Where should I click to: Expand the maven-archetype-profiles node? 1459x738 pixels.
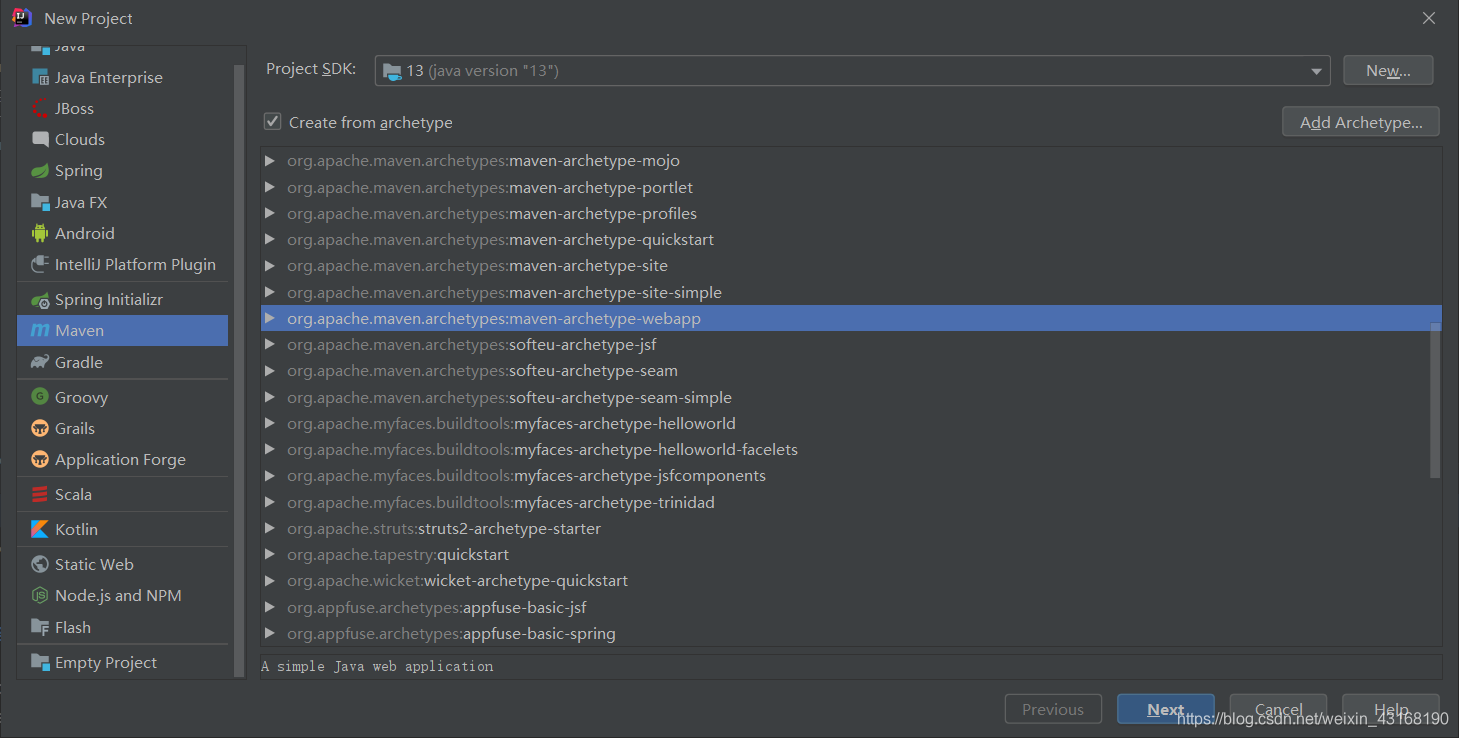click(270, 213)
